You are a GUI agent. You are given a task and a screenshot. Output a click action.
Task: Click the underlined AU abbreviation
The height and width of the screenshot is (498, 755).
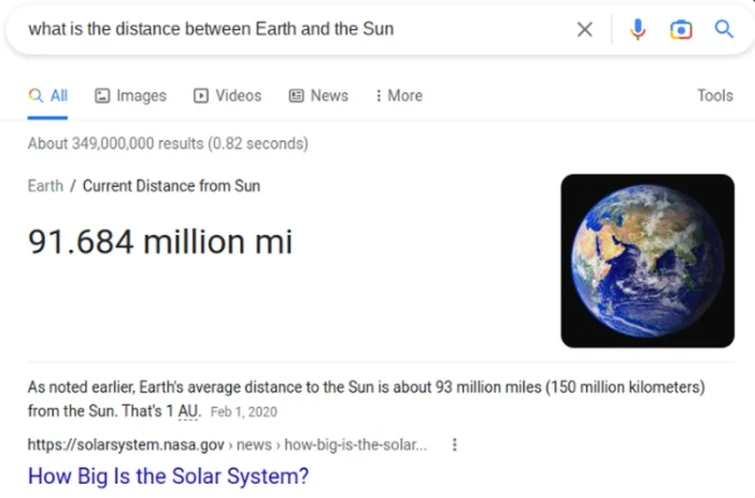[x=189, y=411]
